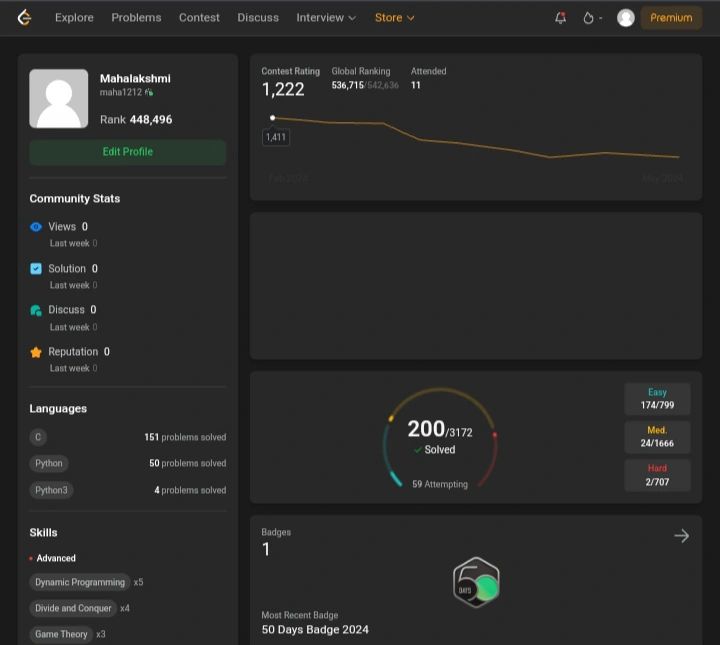The width and height of the screenshot is (720, 645).
Task: Click the Advanced skills heading
Action: click(x=56, y=558)
